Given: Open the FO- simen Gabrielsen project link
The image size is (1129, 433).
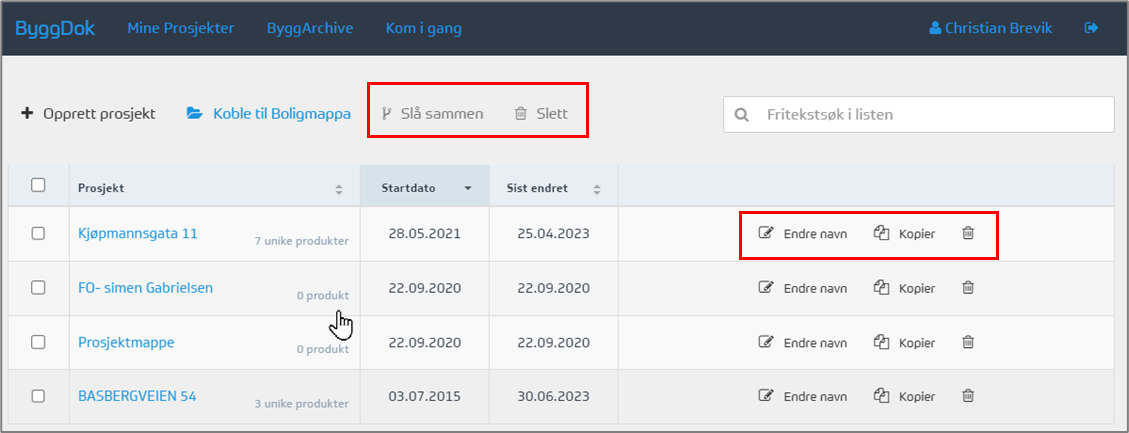Looking at the screenshot, I should 145,288.
